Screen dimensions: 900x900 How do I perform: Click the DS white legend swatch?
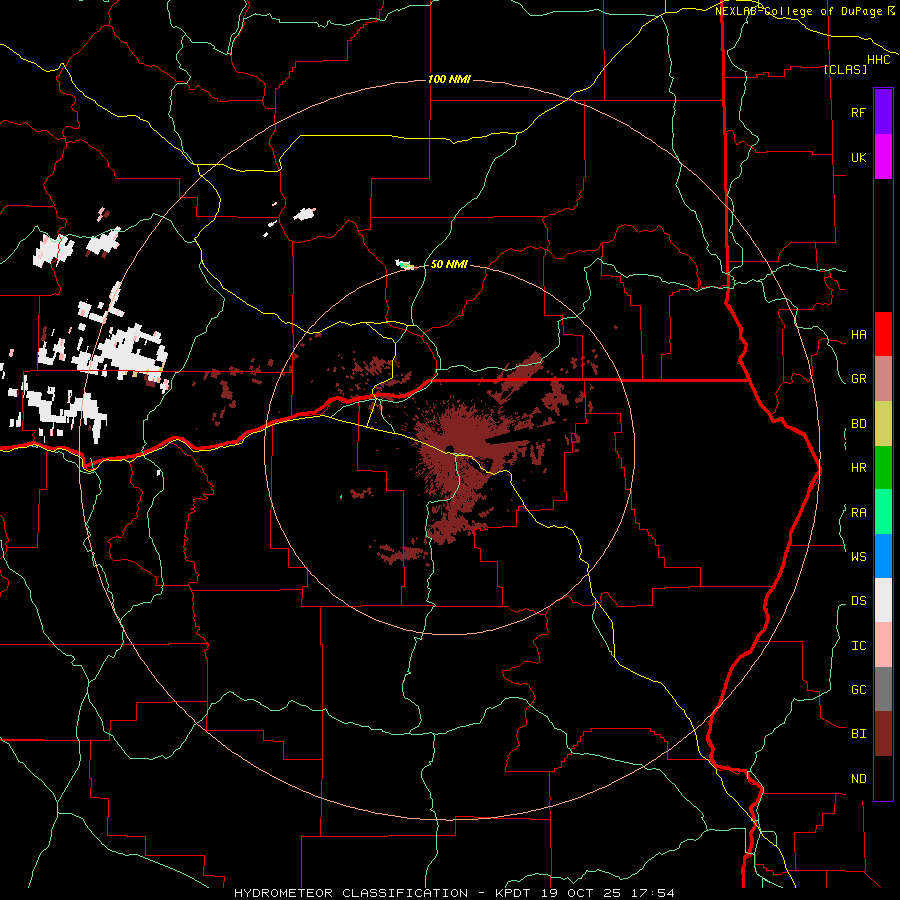pyautogui.click(x=883, y=600)
